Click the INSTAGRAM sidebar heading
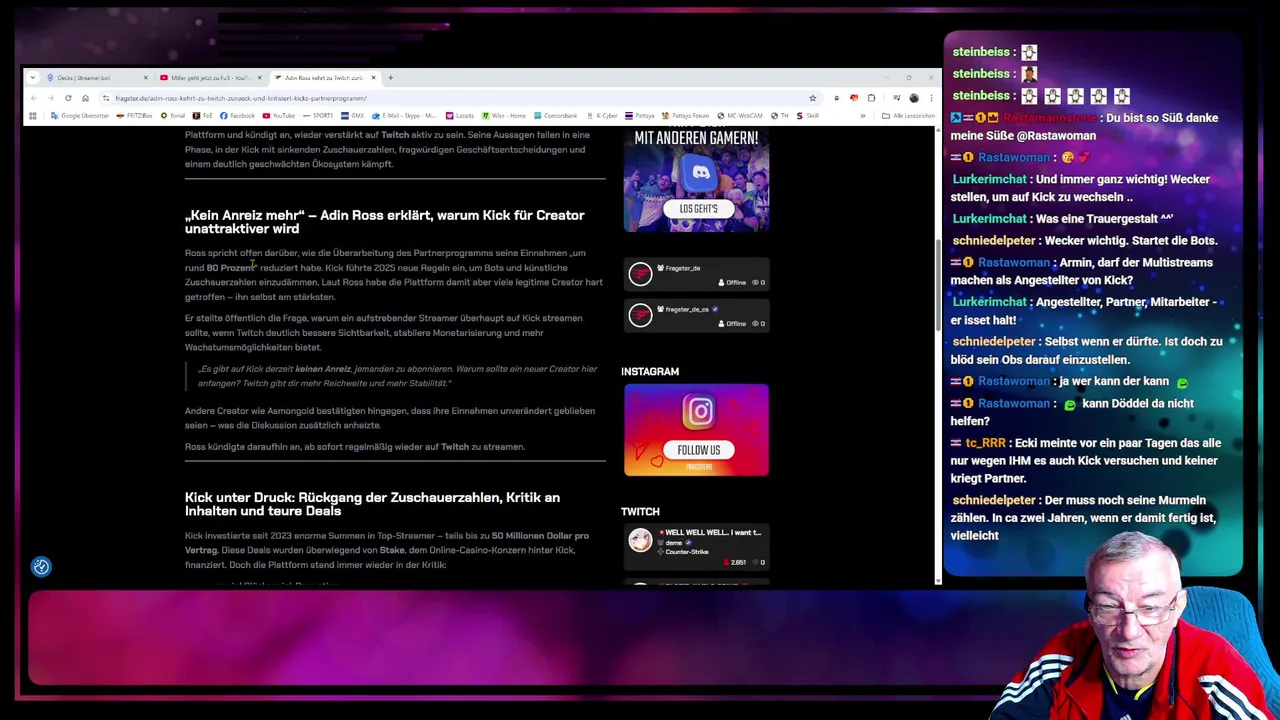The image size is (1280, 720). pyautogui.click(x=650, y=372)
